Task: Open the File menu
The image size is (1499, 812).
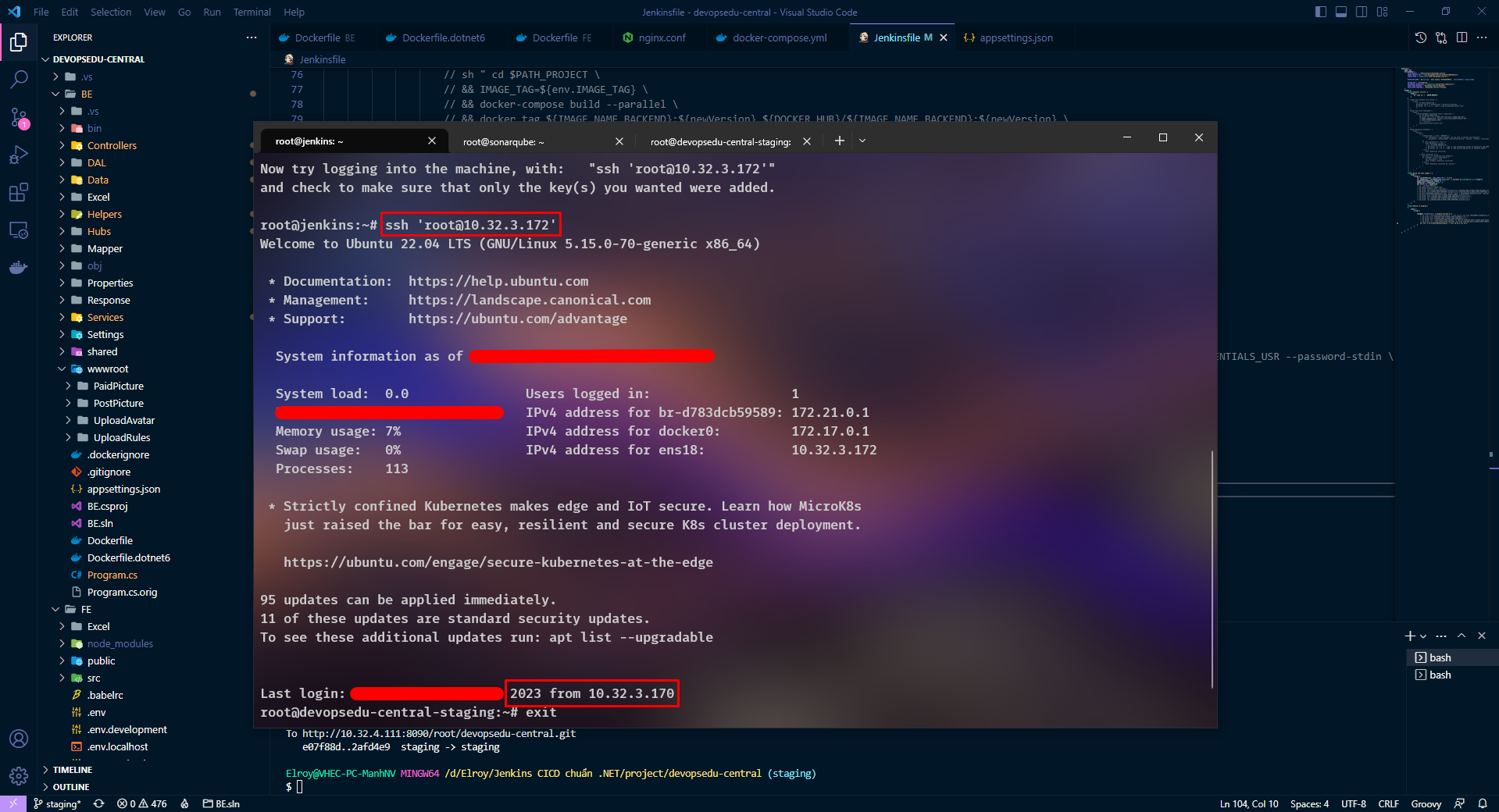Action: 41,12
